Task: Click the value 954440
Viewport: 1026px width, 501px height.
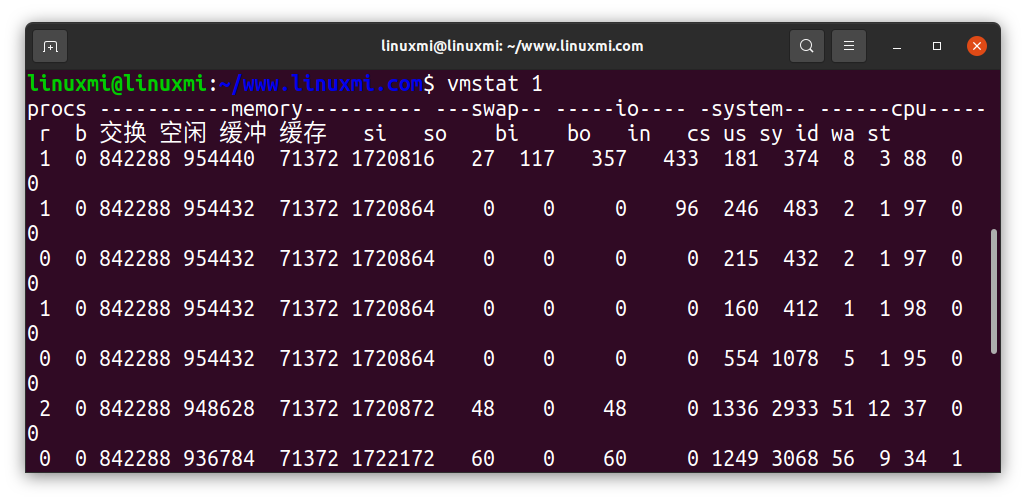Action: point(219,159)
